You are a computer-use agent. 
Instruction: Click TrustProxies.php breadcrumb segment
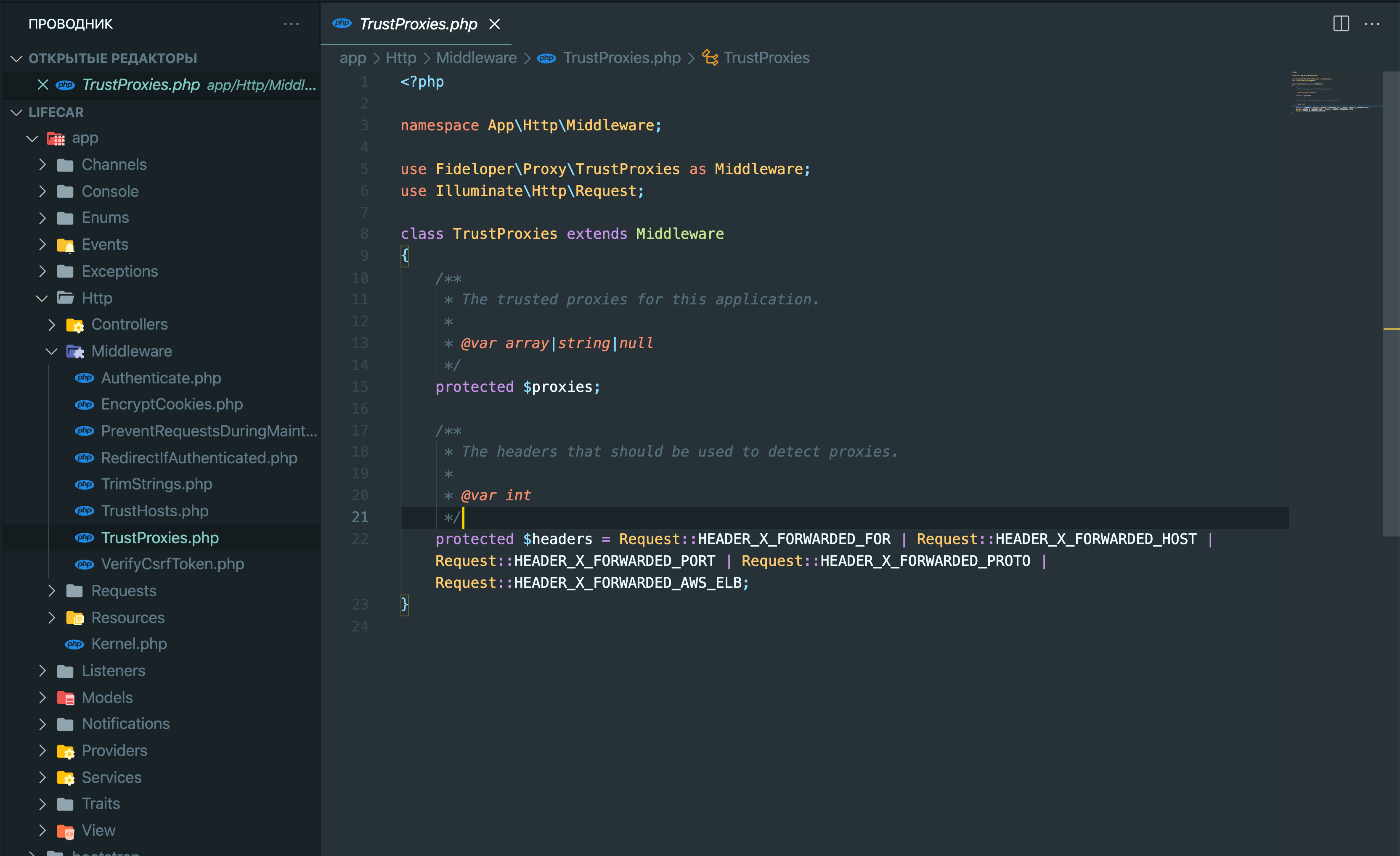[x=622, y=58]
